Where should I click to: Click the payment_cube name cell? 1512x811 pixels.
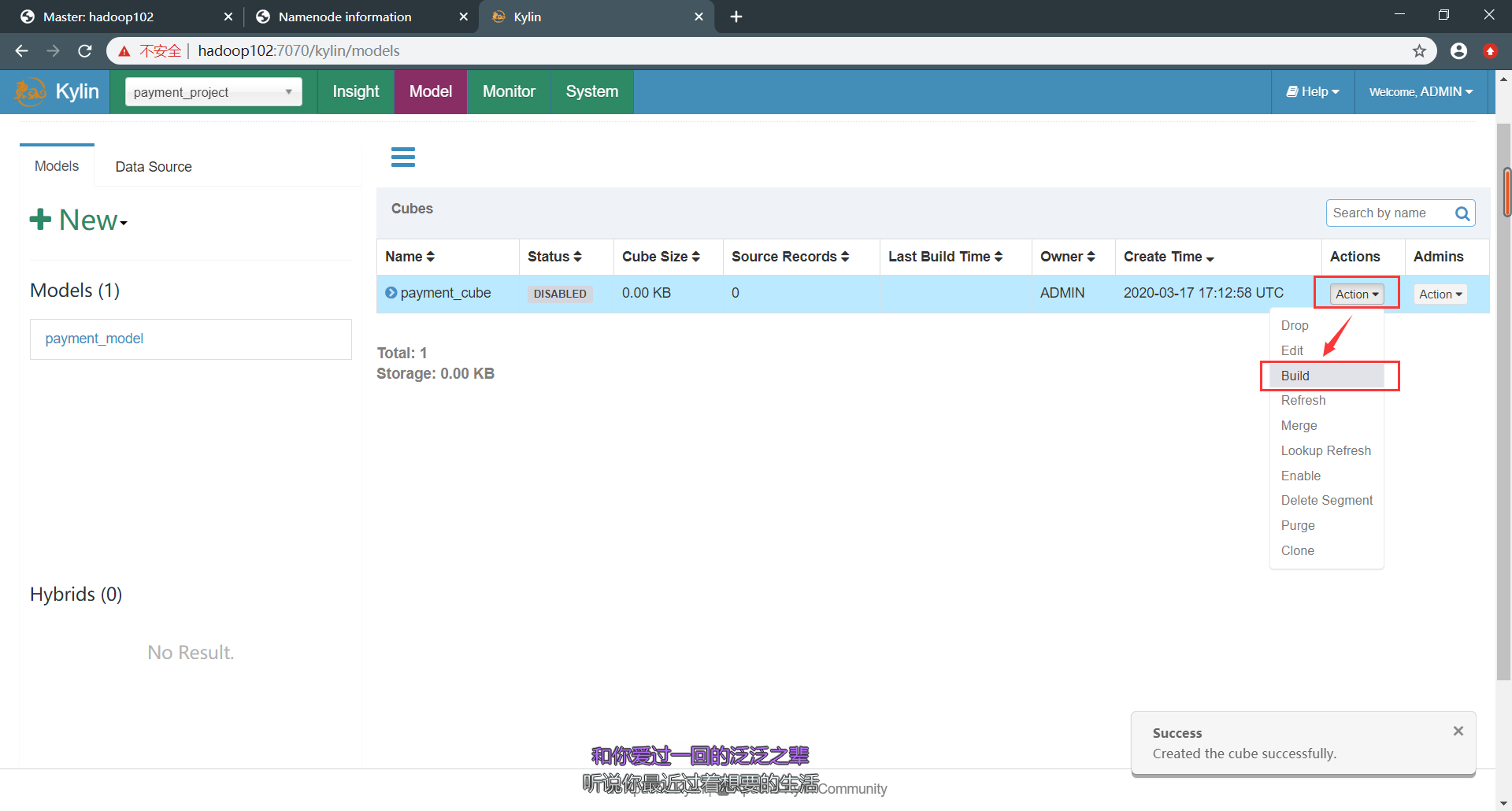point(446,293)
